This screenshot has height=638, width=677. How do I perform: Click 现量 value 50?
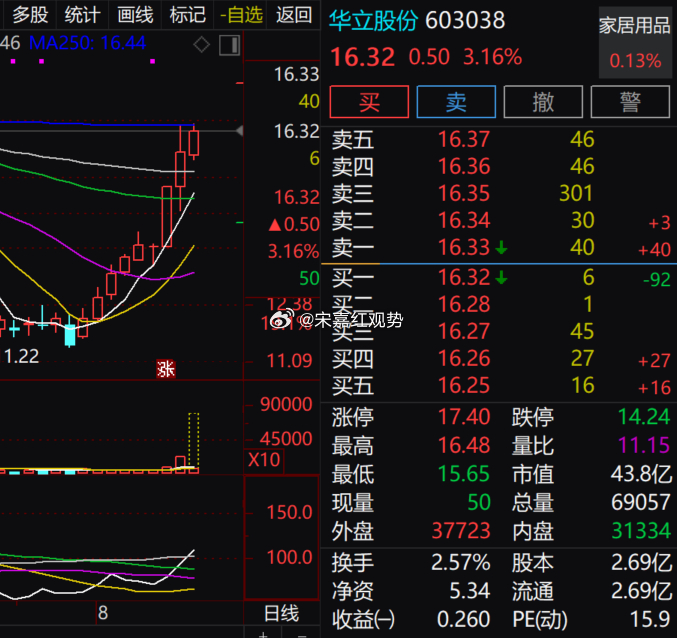pyautogui.click(x=479, y=502)
